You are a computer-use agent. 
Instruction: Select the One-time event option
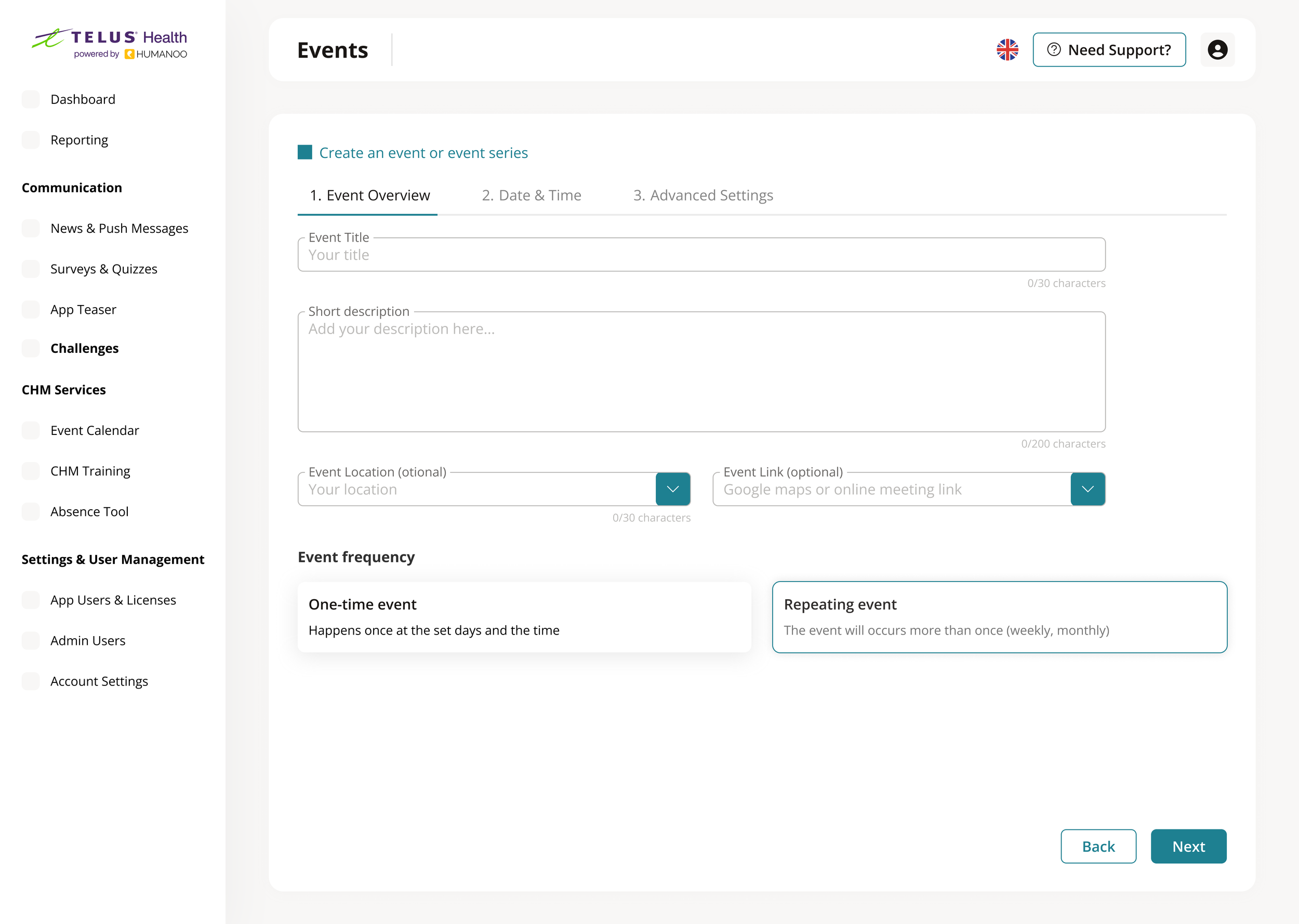524,617
